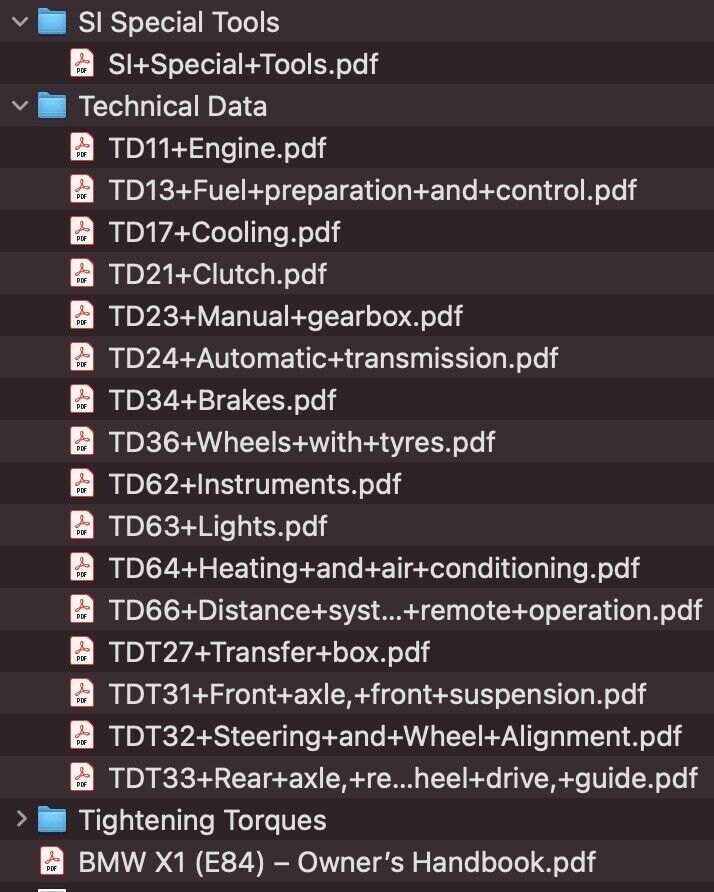Select TD64+Heating+and+air+conditioning.pdf

[374, 568]
